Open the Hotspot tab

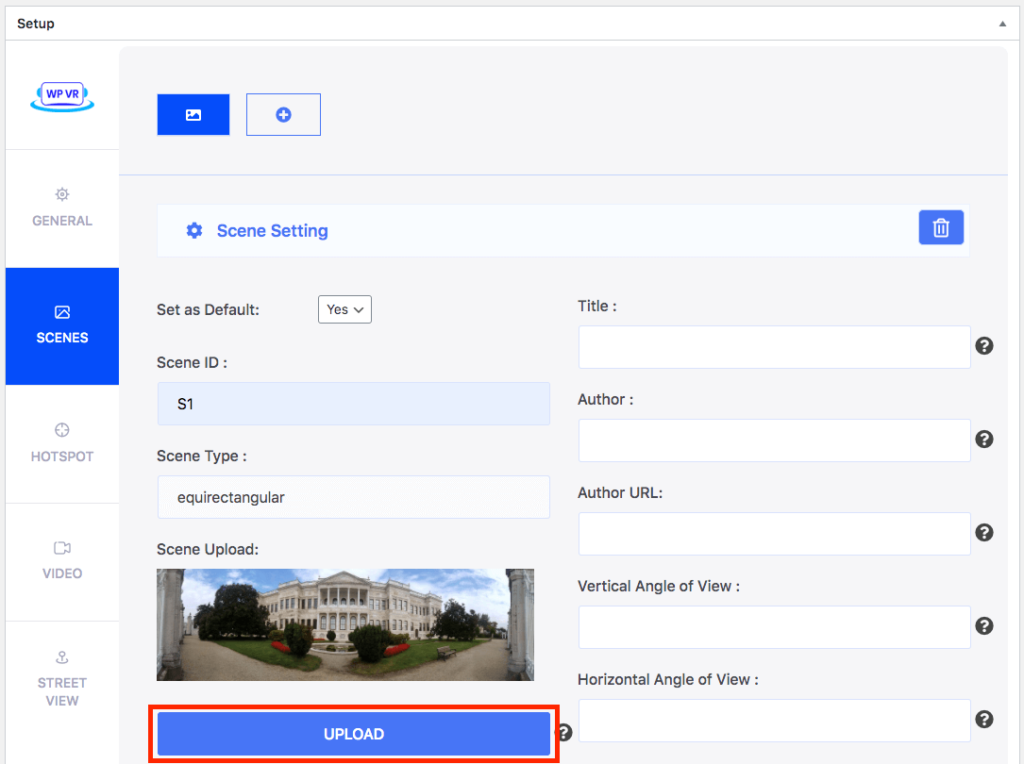click(x=62, y=443)
